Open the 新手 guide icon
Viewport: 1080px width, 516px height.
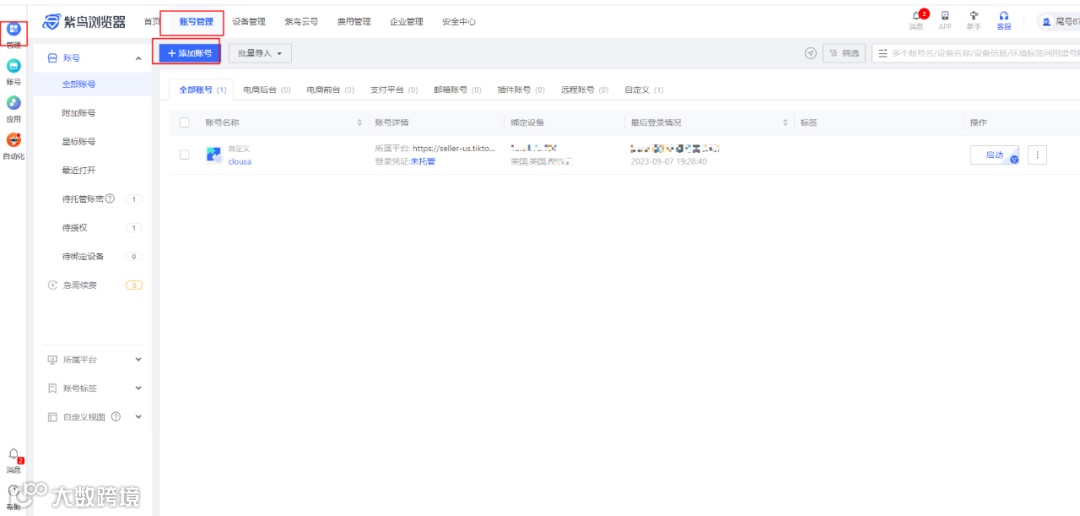point(974,20)
